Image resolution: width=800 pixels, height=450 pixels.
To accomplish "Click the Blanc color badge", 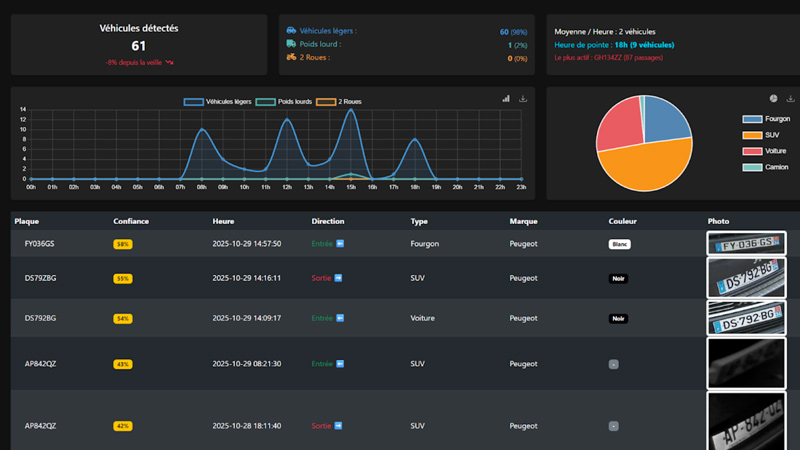I will pyautogui.click(x=620, y=244).
